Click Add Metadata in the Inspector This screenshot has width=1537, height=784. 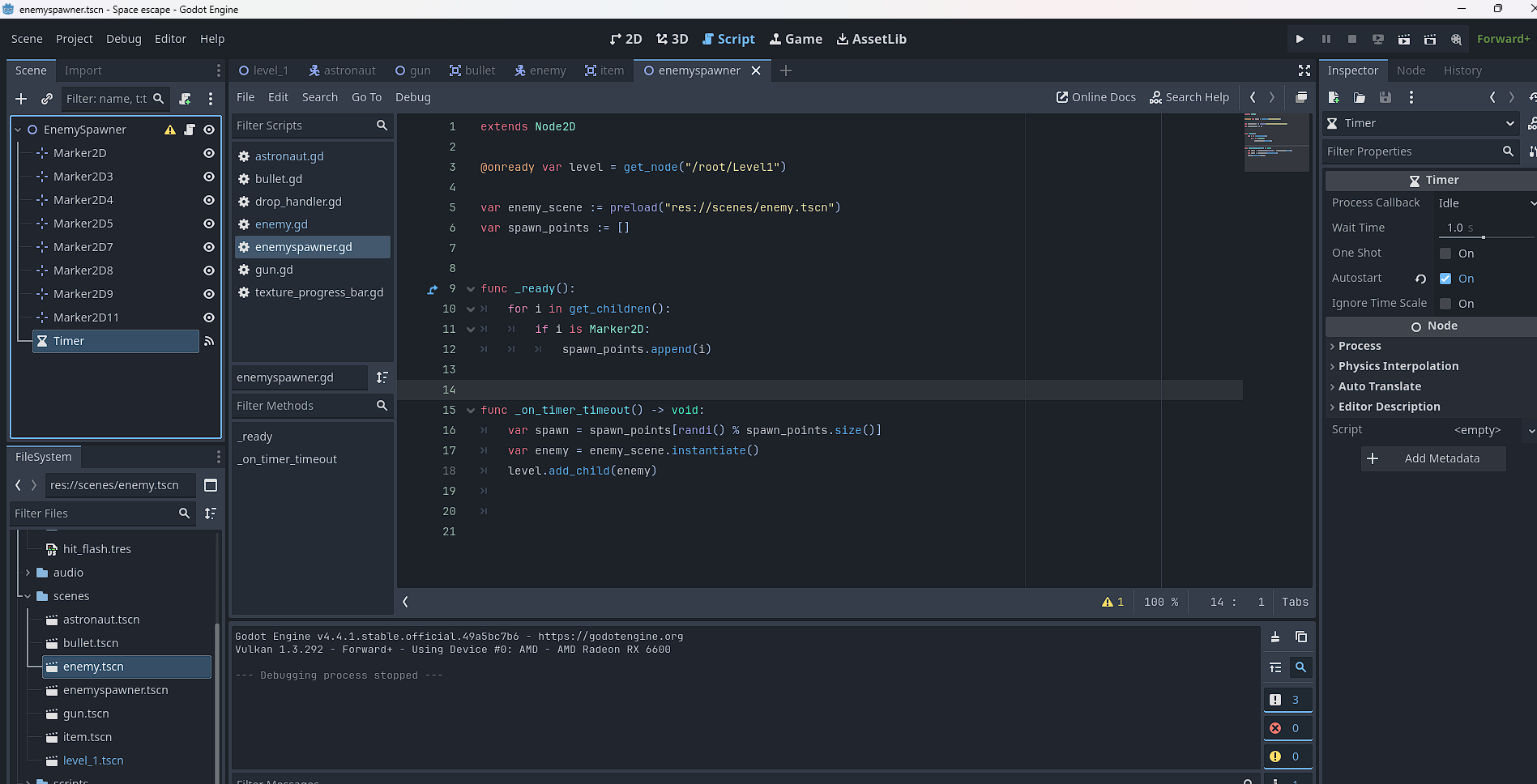click(x=1433, y=458)
